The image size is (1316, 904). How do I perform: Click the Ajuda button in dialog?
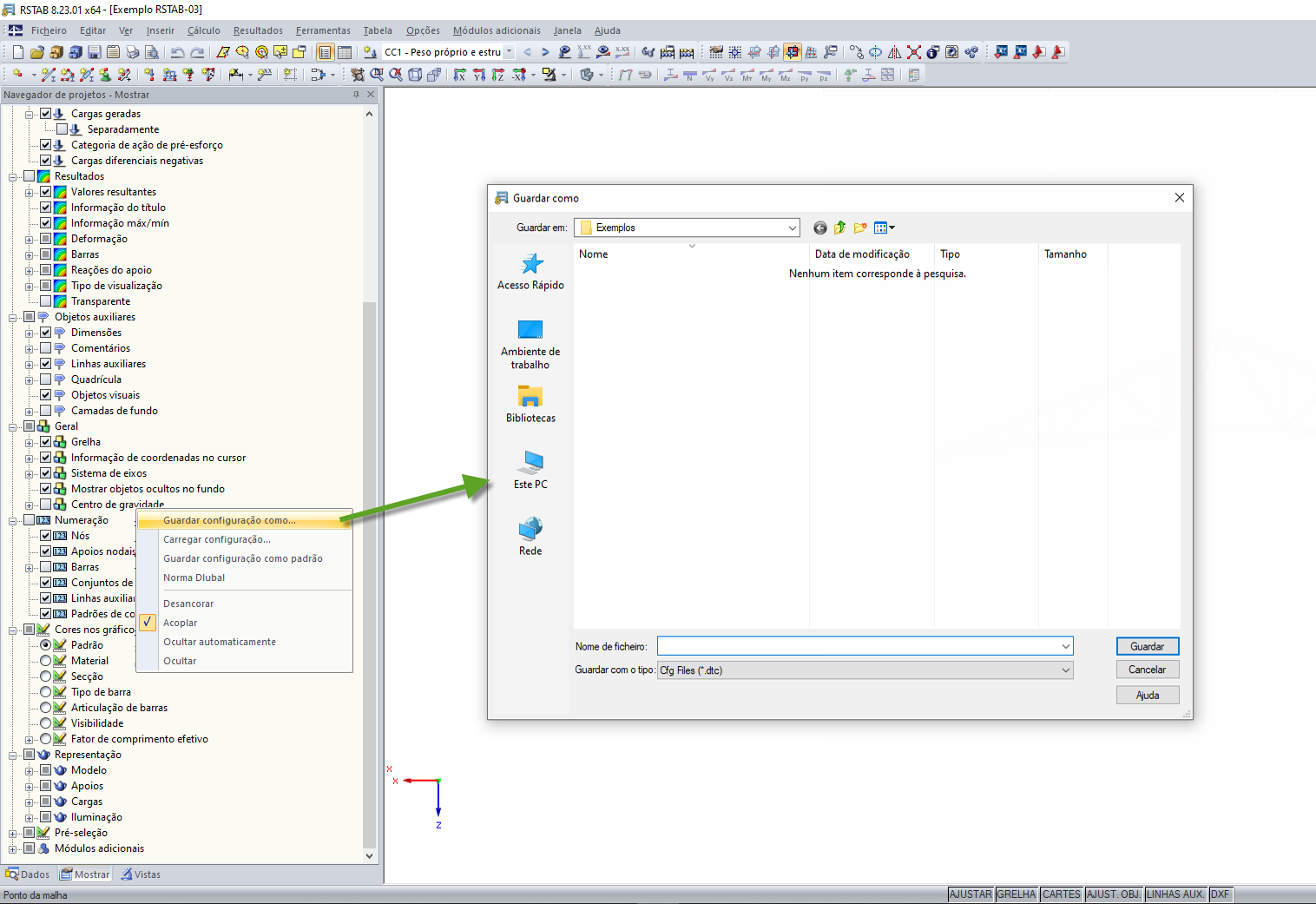pos(1148,695)
